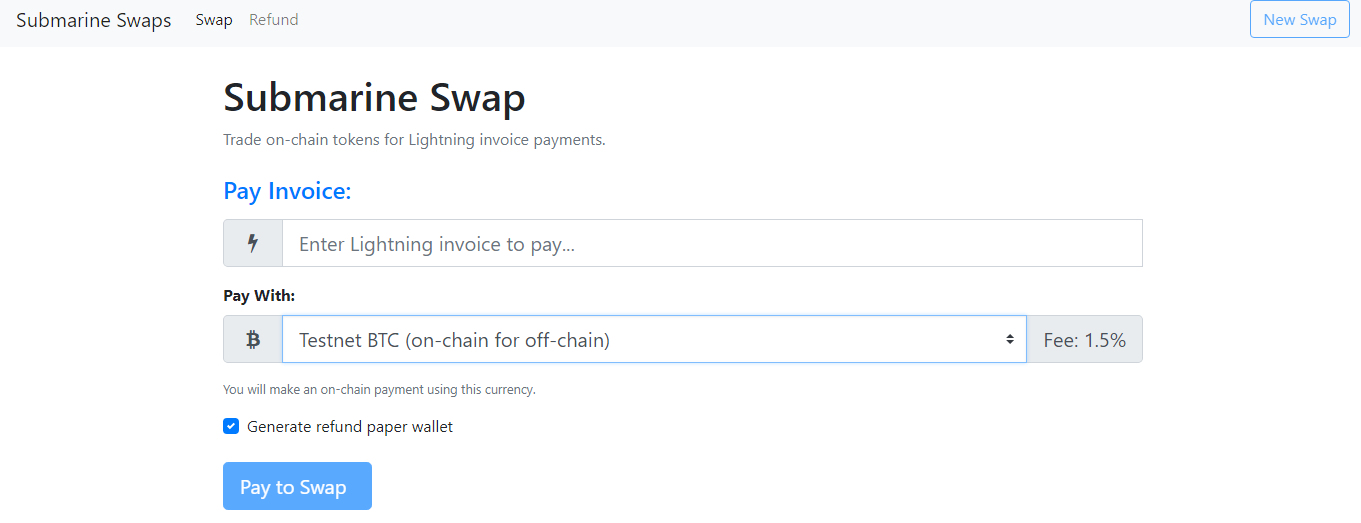The image size is (1361, 523).
Task: Click the Pay With label
Action: 259,296
